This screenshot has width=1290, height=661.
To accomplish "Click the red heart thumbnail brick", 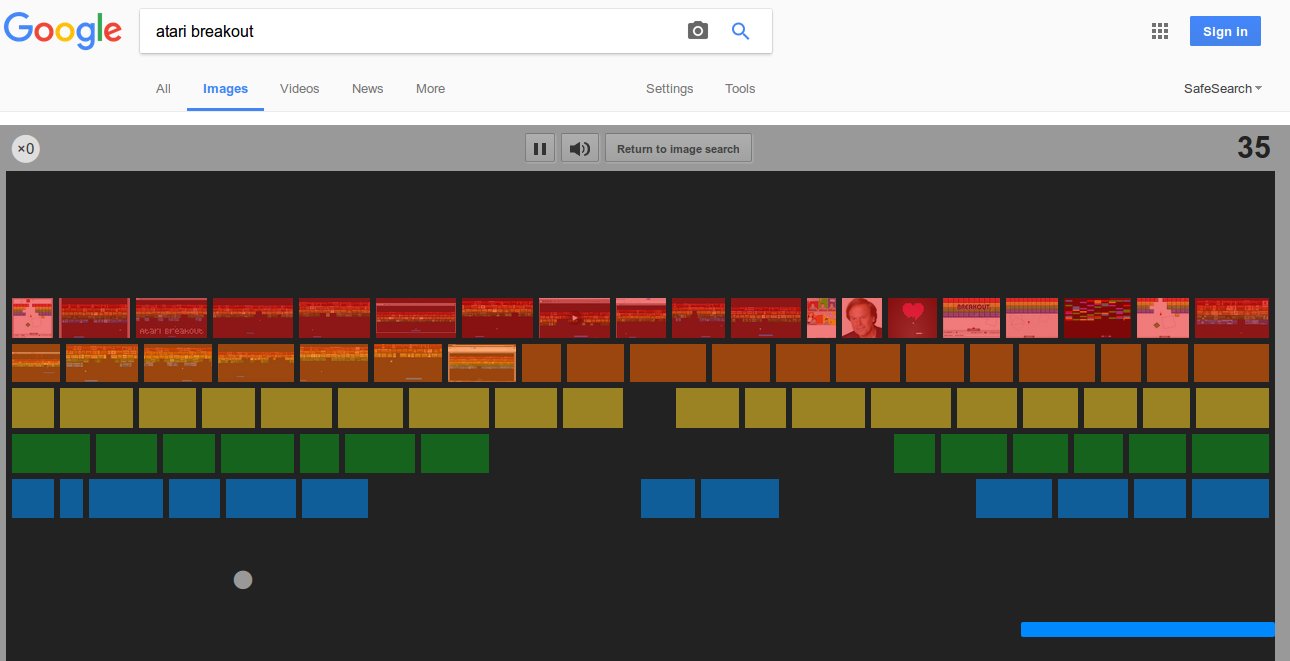I will tap(912, 318).
